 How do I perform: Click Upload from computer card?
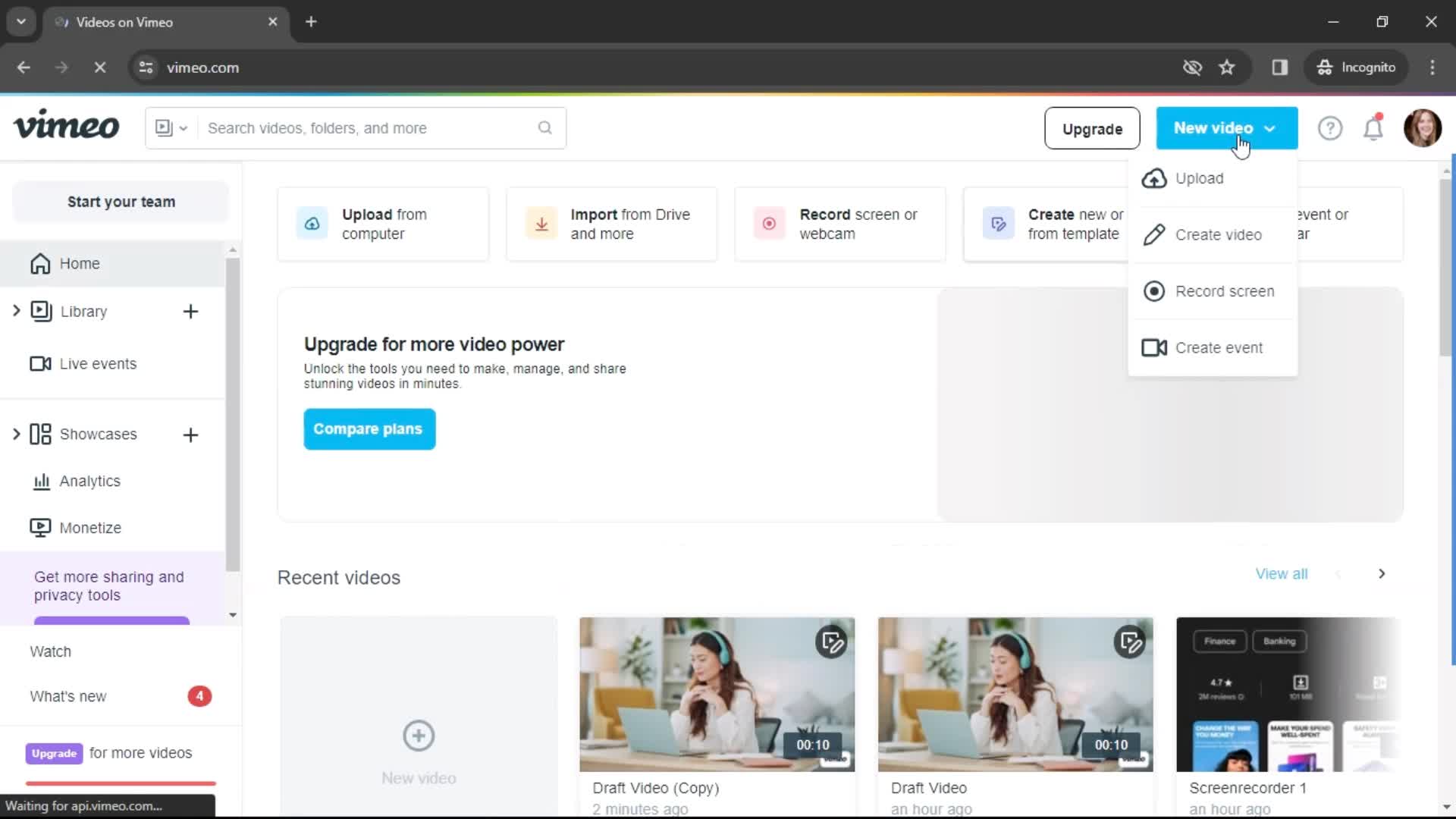383,224
